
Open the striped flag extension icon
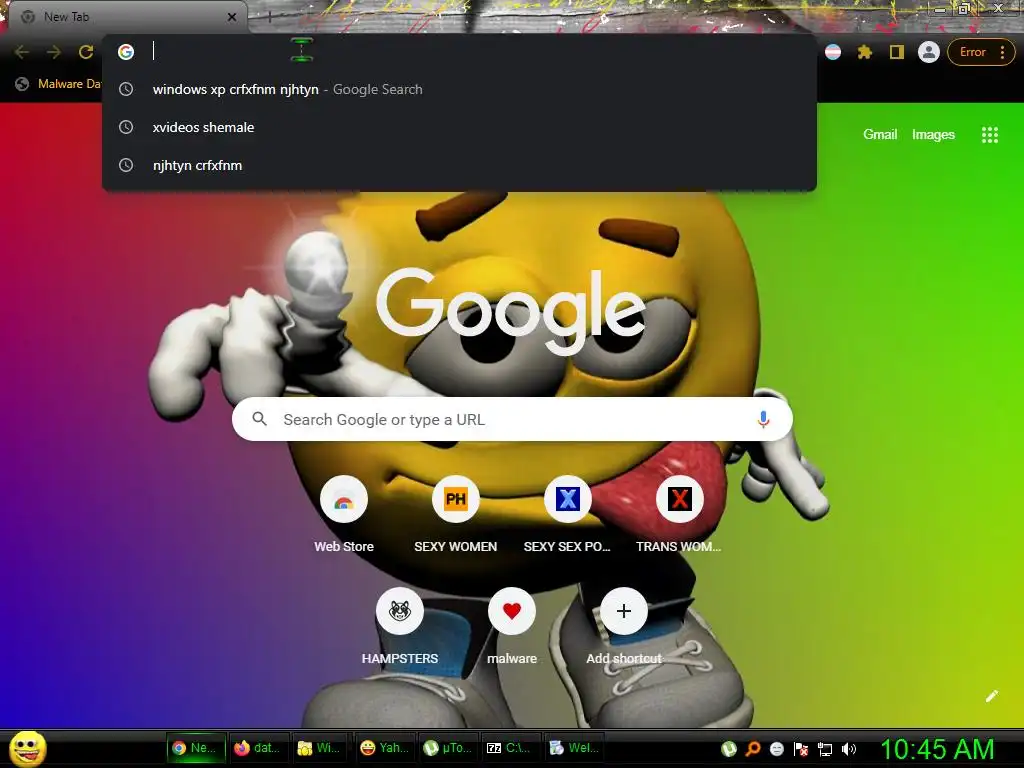[833, 52]
